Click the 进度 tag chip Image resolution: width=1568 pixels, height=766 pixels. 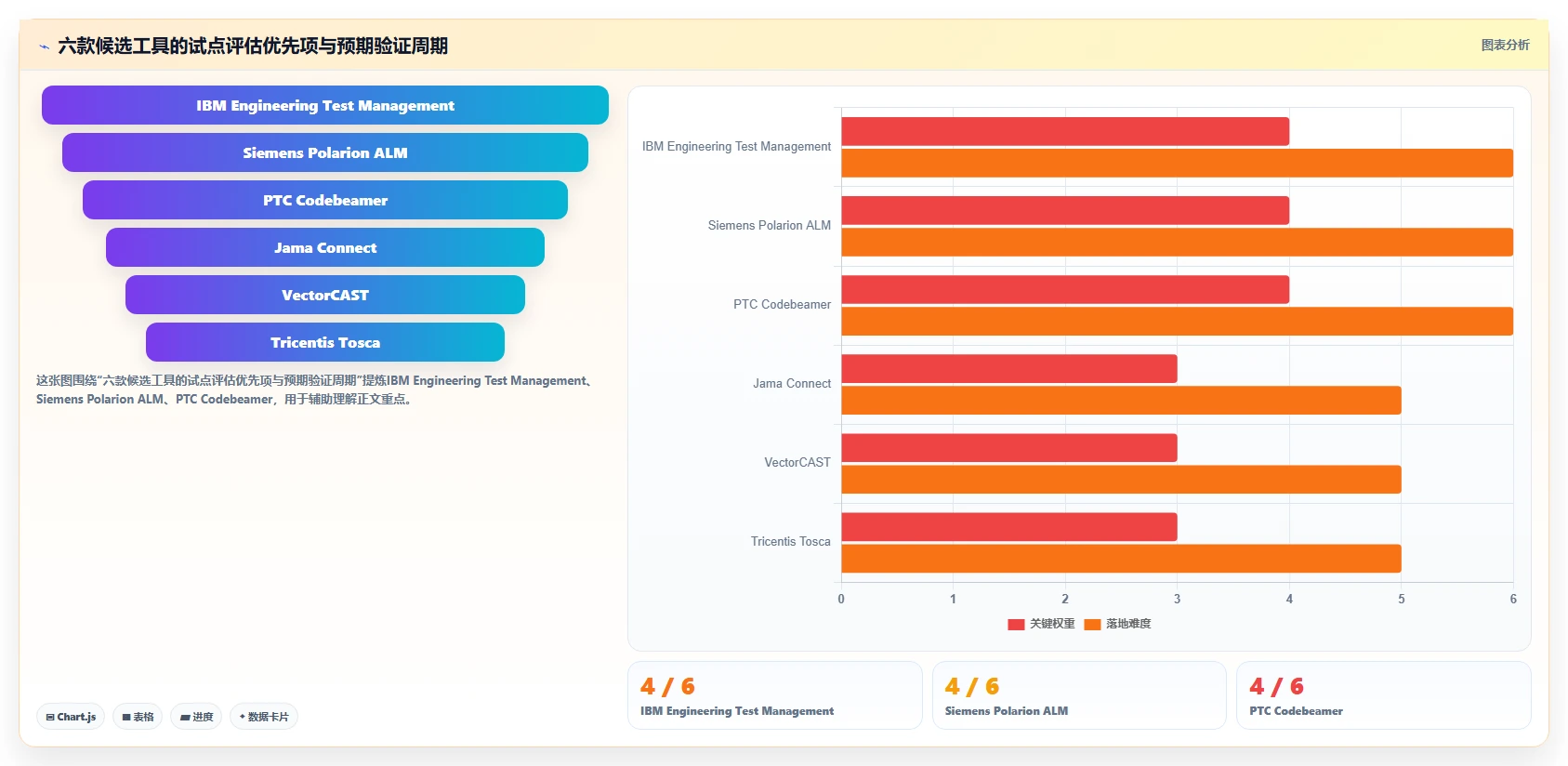[x=196, y=717]
